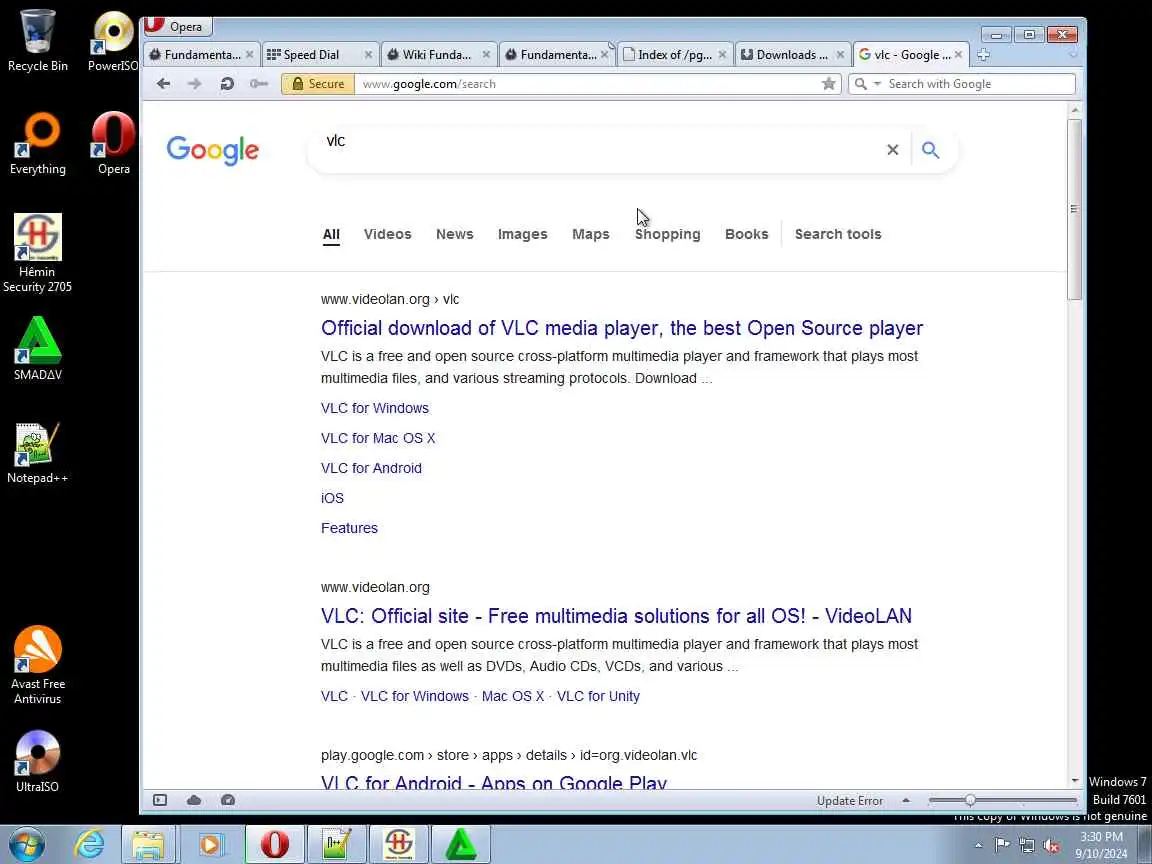Open VLC for Android - Google Play result
Image resolution: width=1152 pixels, height=864 pixels.
[x=494, y=782]
